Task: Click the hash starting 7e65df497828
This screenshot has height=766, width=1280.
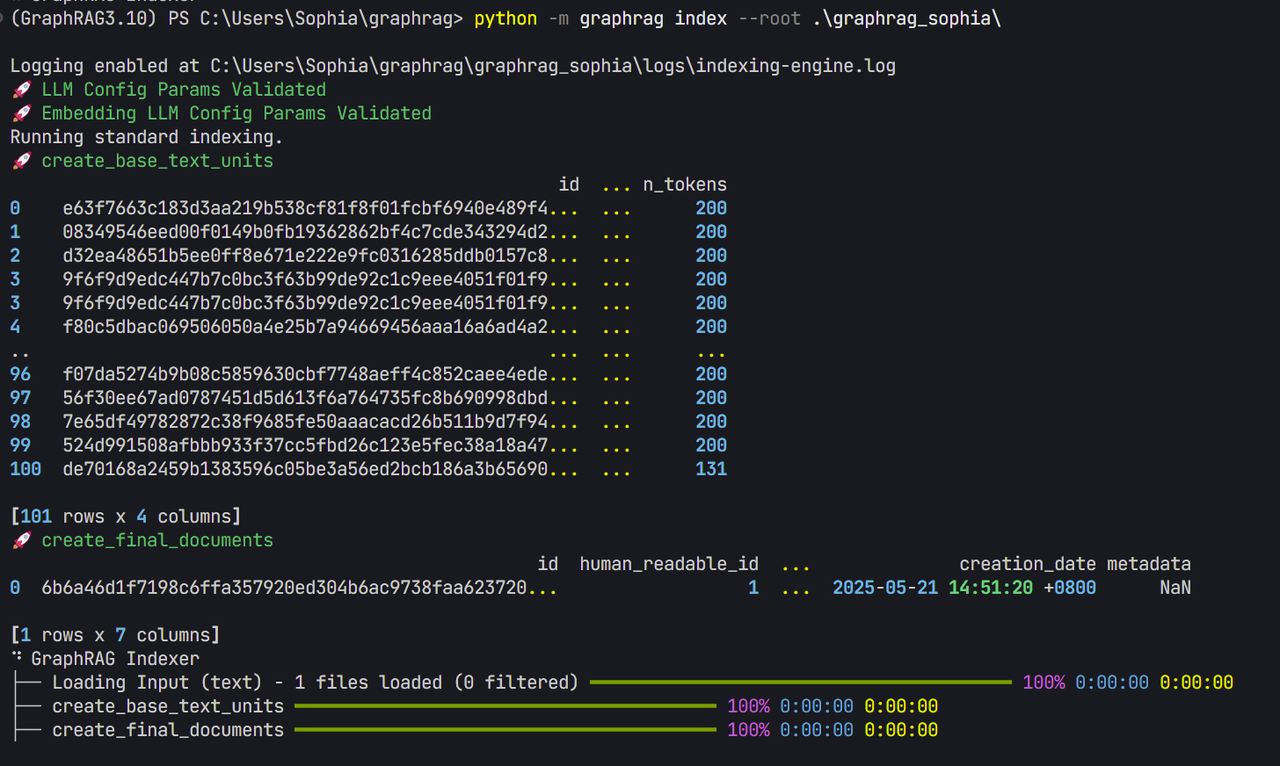Action: [x=321, y=422]
